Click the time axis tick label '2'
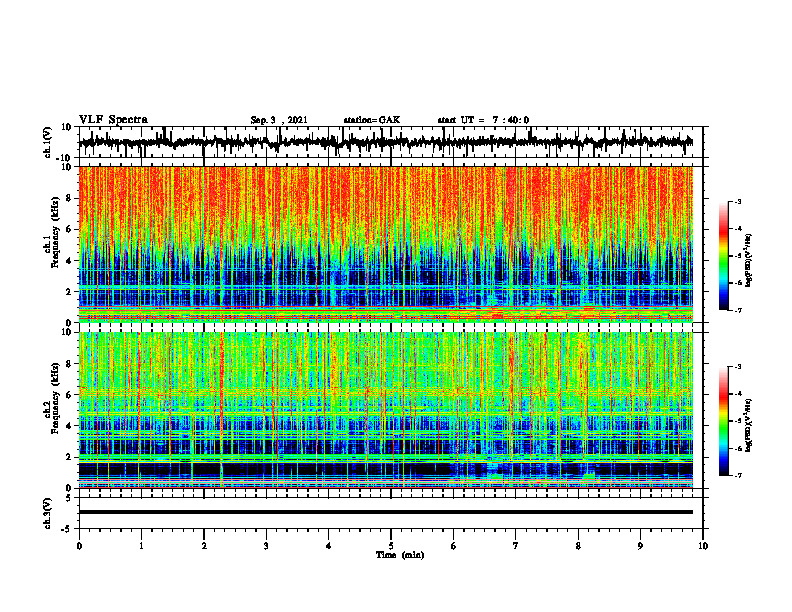This screenshot has height=612, width=792. tap(204, 546)
